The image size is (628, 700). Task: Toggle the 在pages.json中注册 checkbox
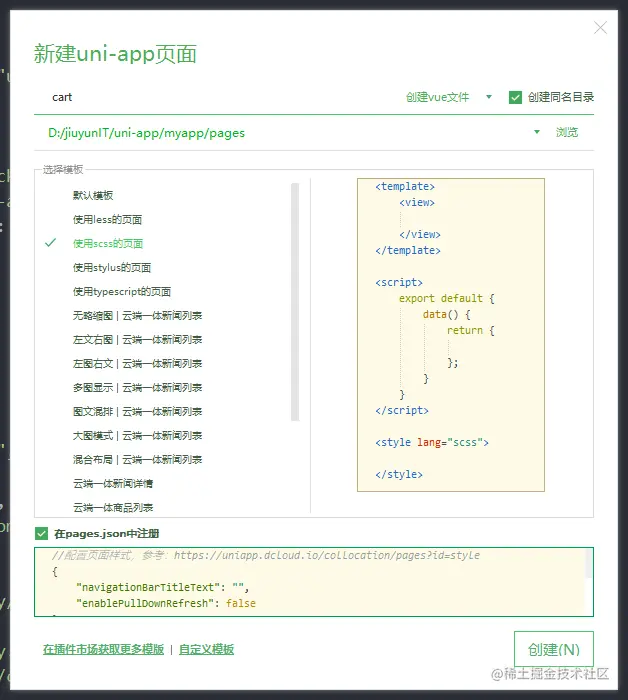(42, 533)
